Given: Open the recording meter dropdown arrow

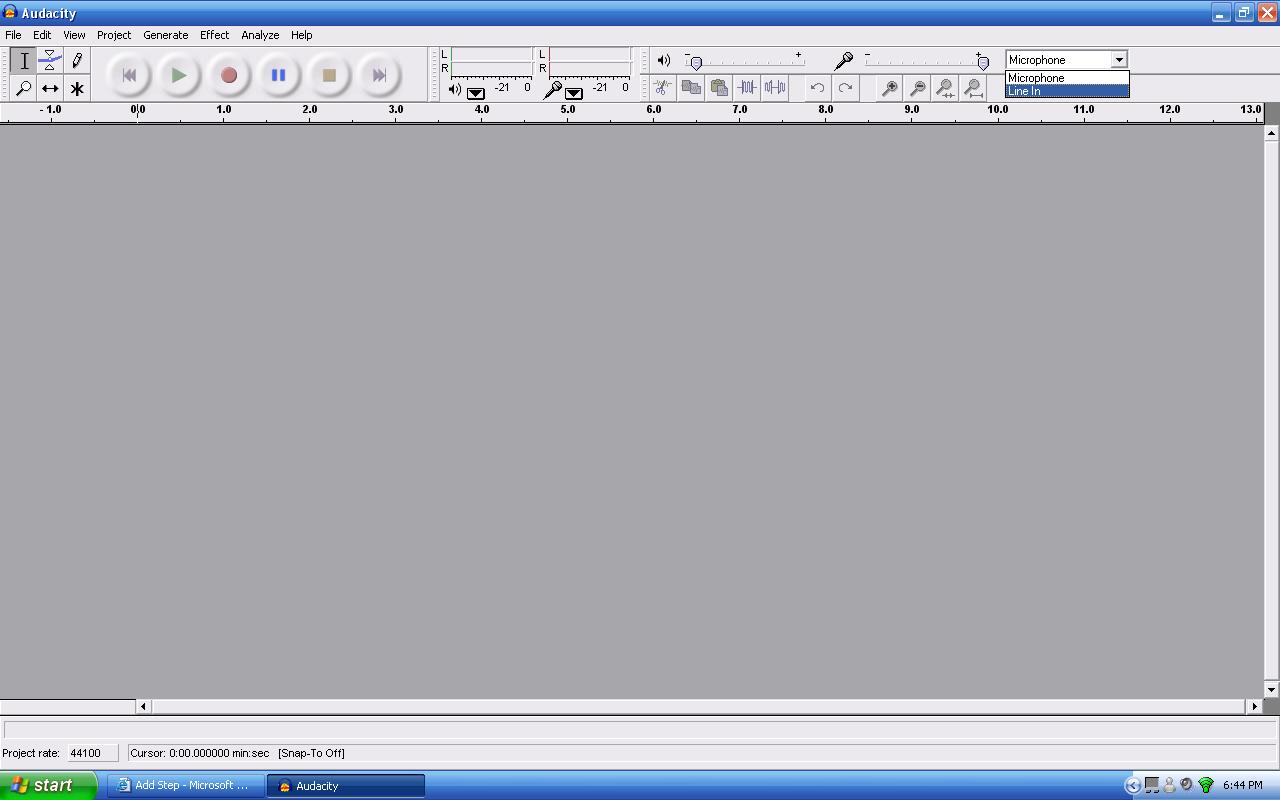Looking at the screenshot, I should [x=574, y=93].
